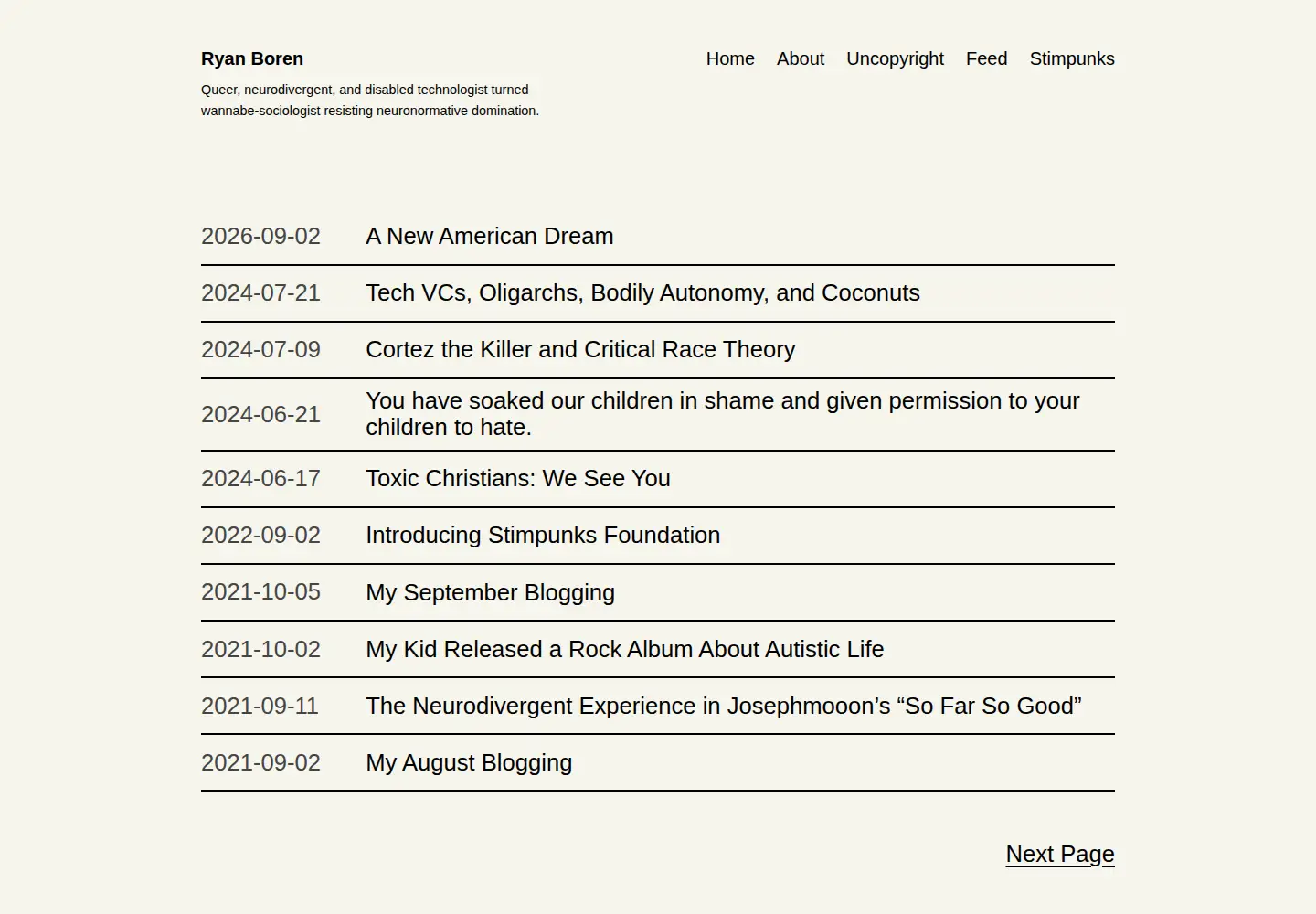1316x914 pixels.
Task: Click the date 2021-10-02
Action: pos(260,649)
